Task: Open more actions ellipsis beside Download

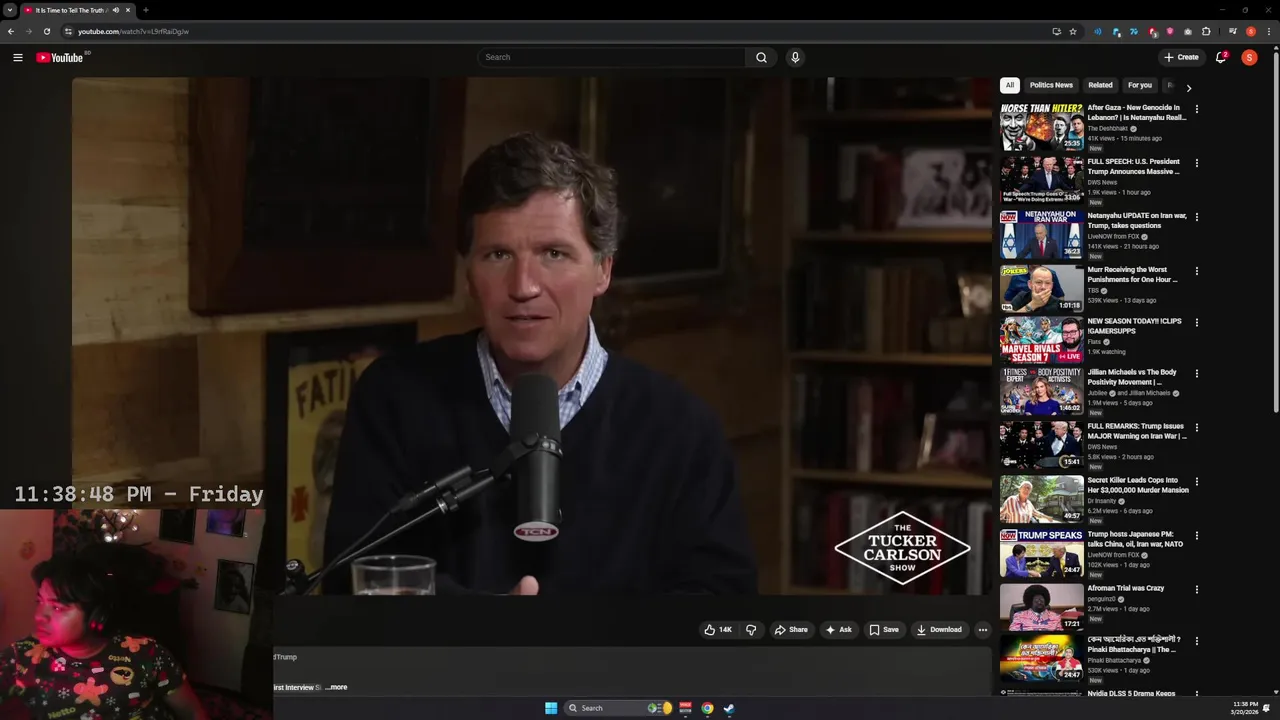Action: (x=982, y=630)
